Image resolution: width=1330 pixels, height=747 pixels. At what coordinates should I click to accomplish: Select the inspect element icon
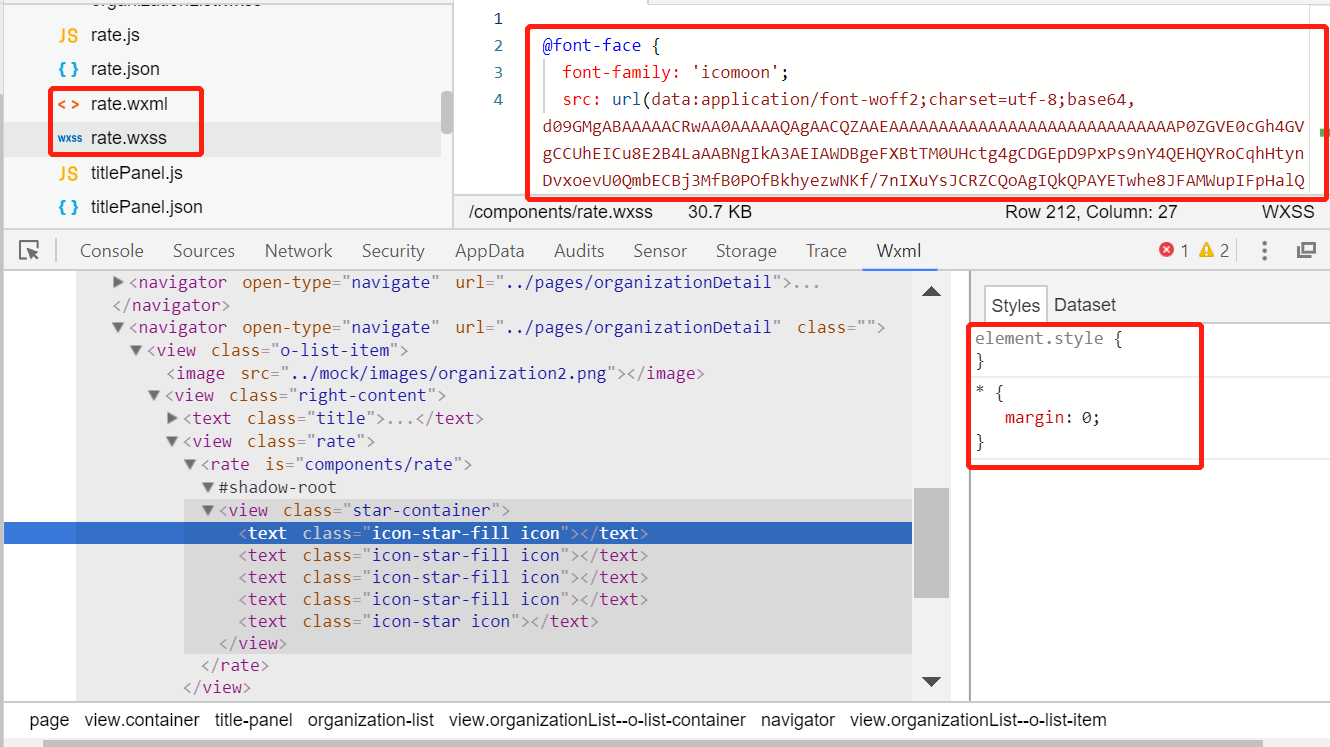28,250
